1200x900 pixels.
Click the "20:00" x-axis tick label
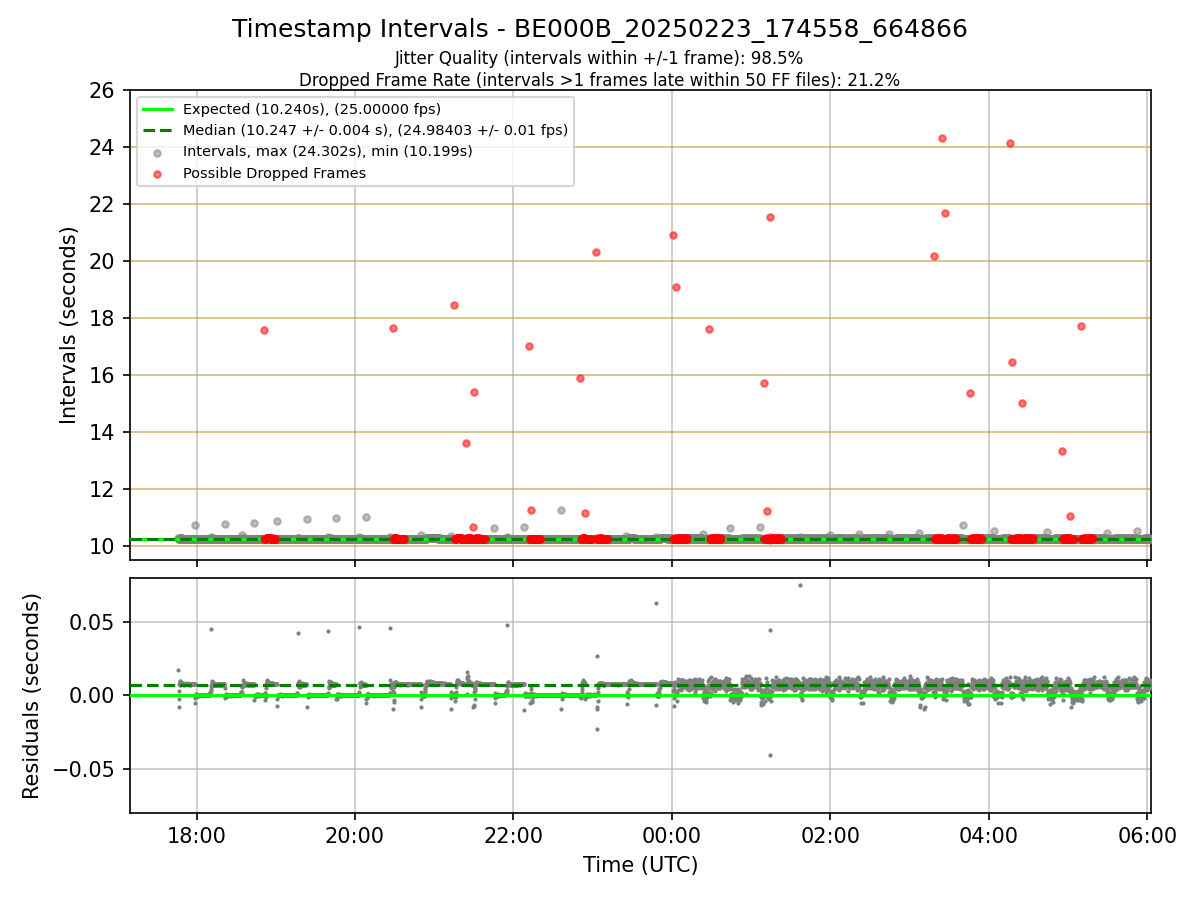coord(355,836)
